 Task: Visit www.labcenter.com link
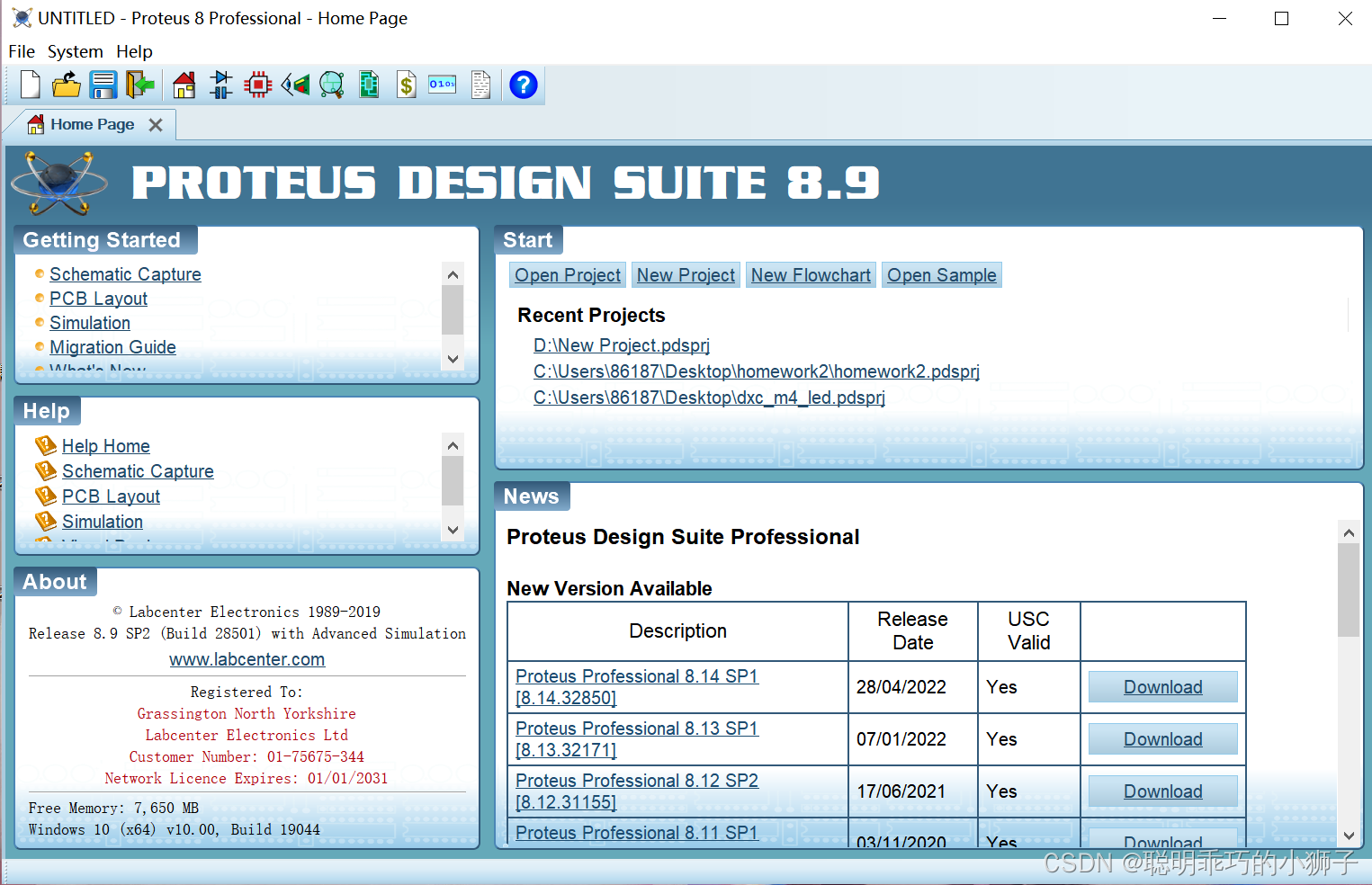coord(247,659)
